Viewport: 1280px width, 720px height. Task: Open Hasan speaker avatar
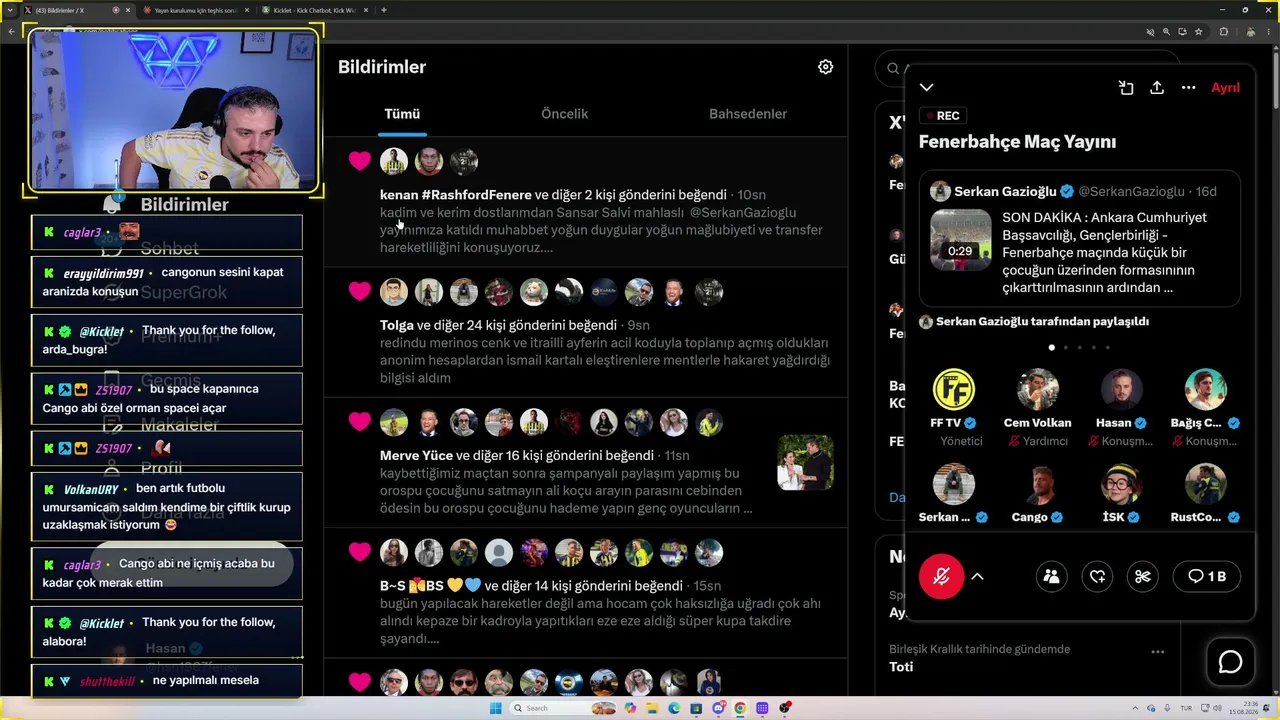tap(1121, 389)
